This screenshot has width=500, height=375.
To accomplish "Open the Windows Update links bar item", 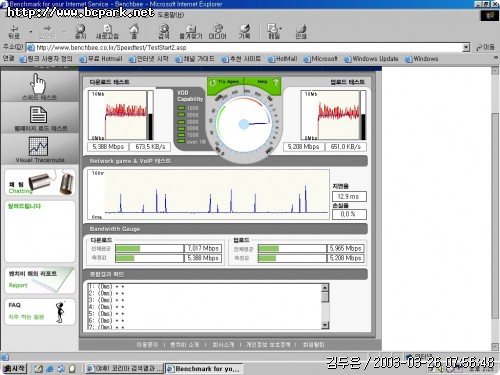I will [x=371, y=59].
